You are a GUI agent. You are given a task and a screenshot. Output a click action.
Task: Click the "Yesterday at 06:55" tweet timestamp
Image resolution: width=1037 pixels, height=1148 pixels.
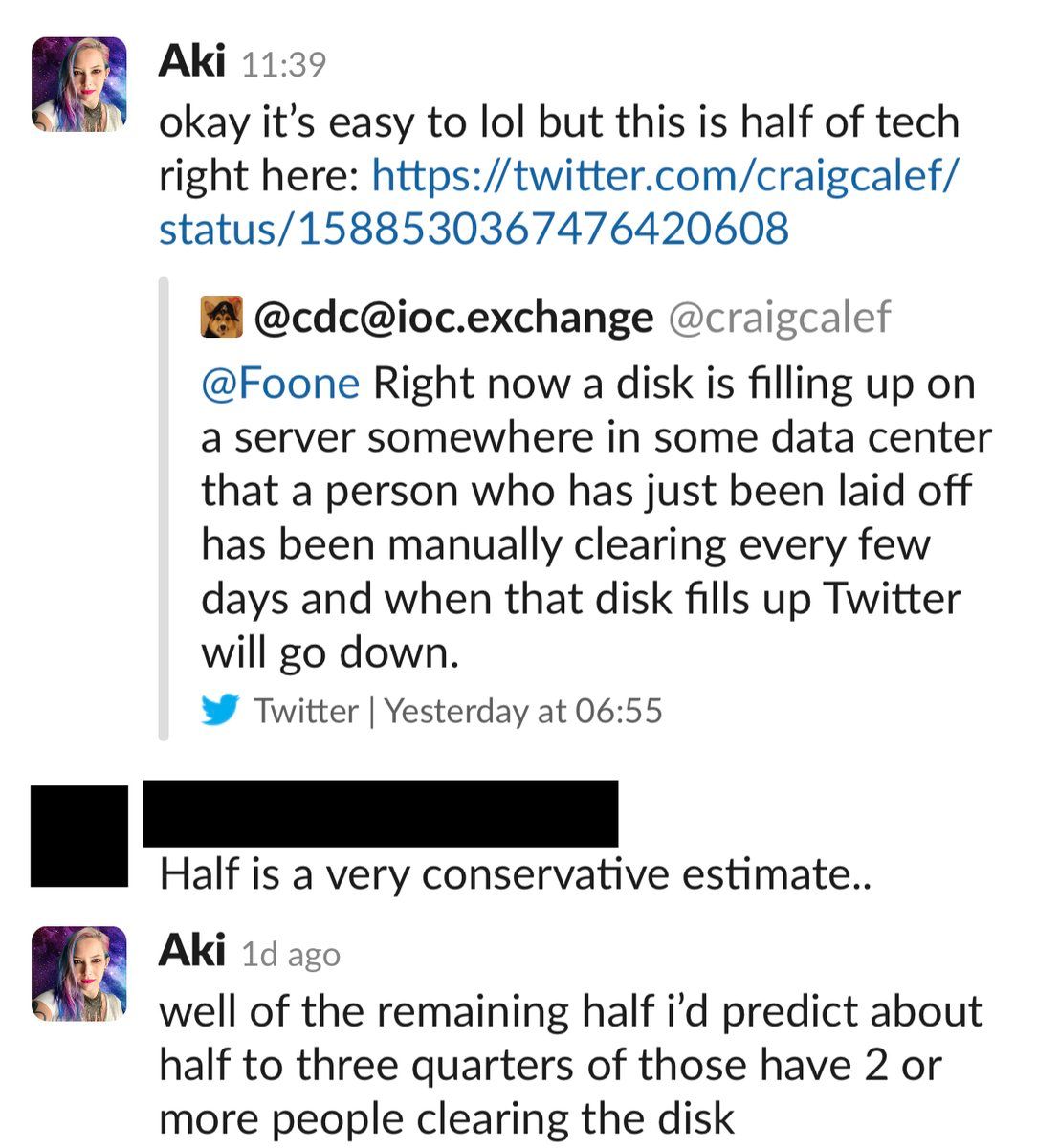click(x=523, y=711)
